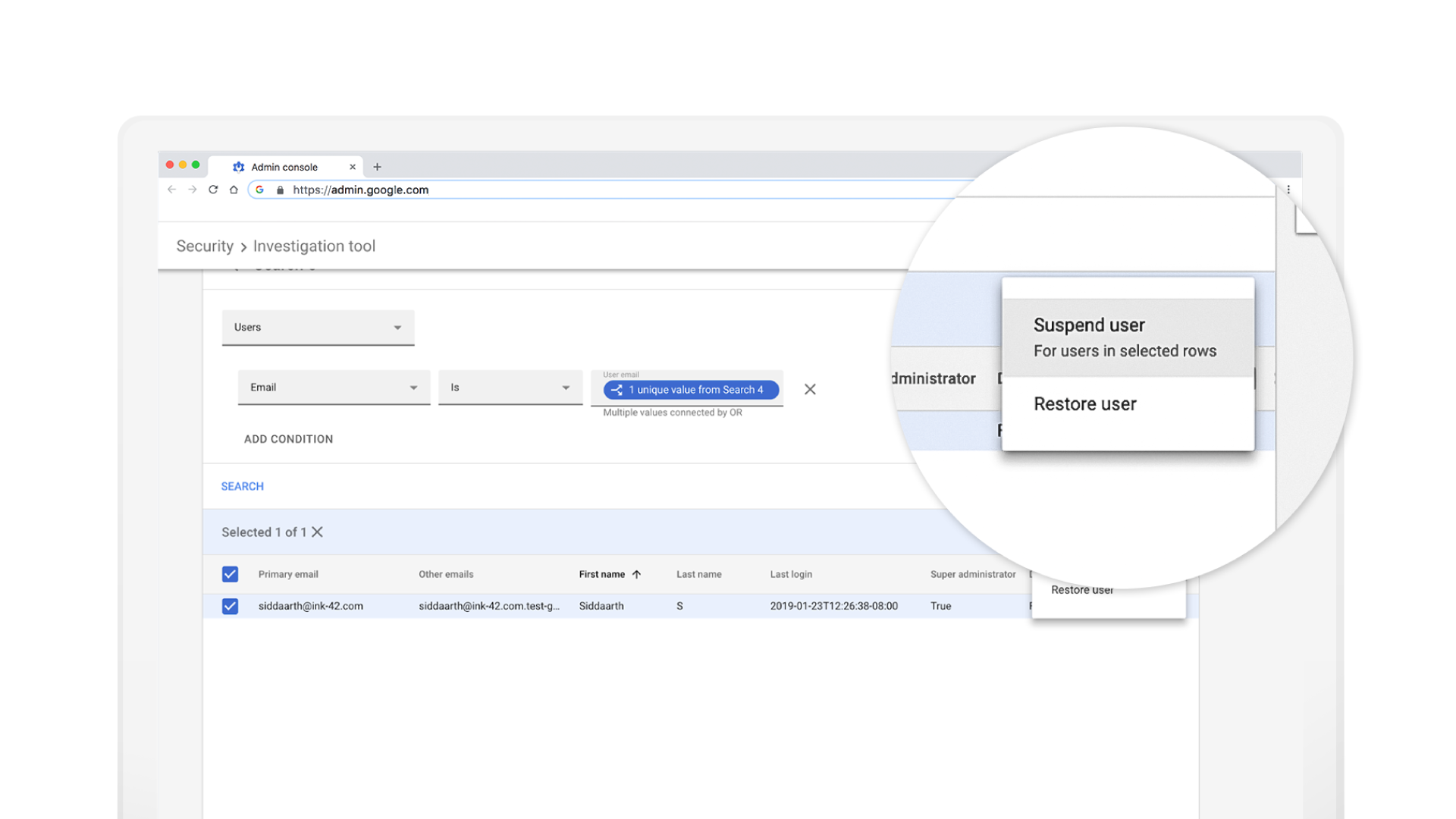This screenshot has height=819, width=1456.
Task: Click the browser forward arrow
Action: click(x=193, y=190)
